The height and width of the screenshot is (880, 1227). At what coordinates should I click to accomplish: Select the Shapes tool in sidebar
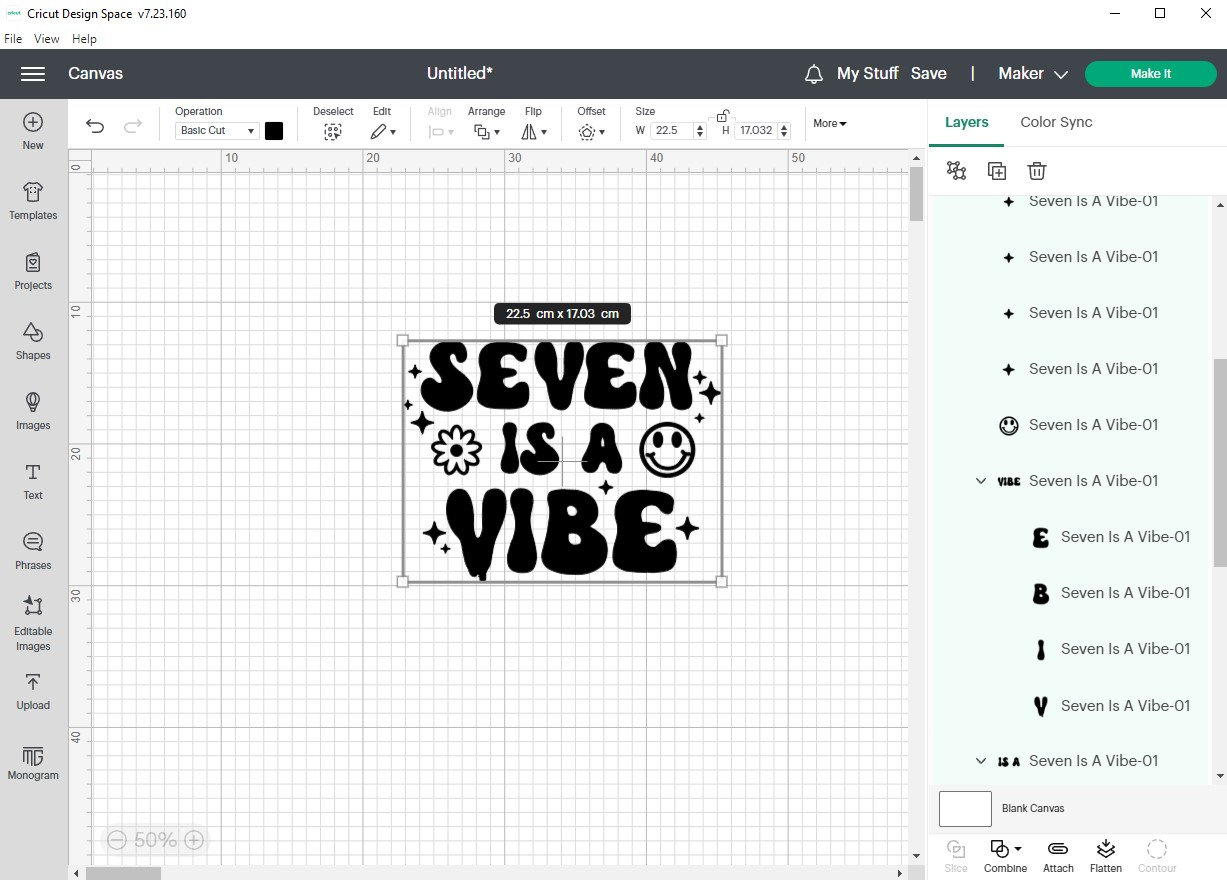coord(32,343)
